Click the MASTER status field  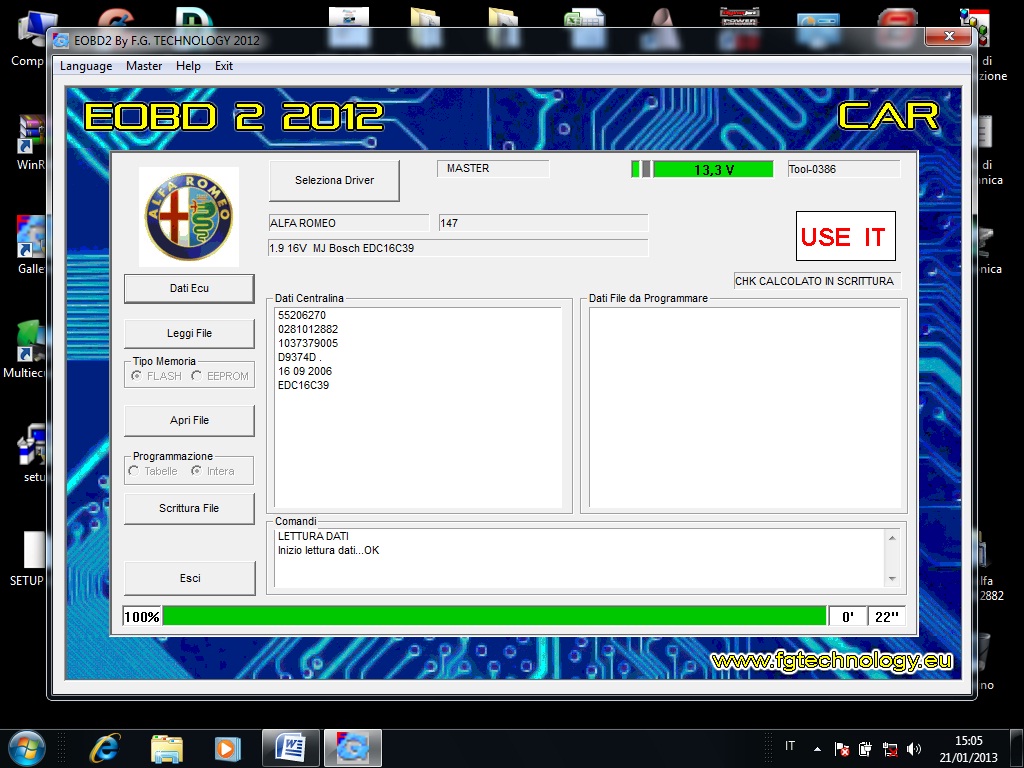[493, 168]
